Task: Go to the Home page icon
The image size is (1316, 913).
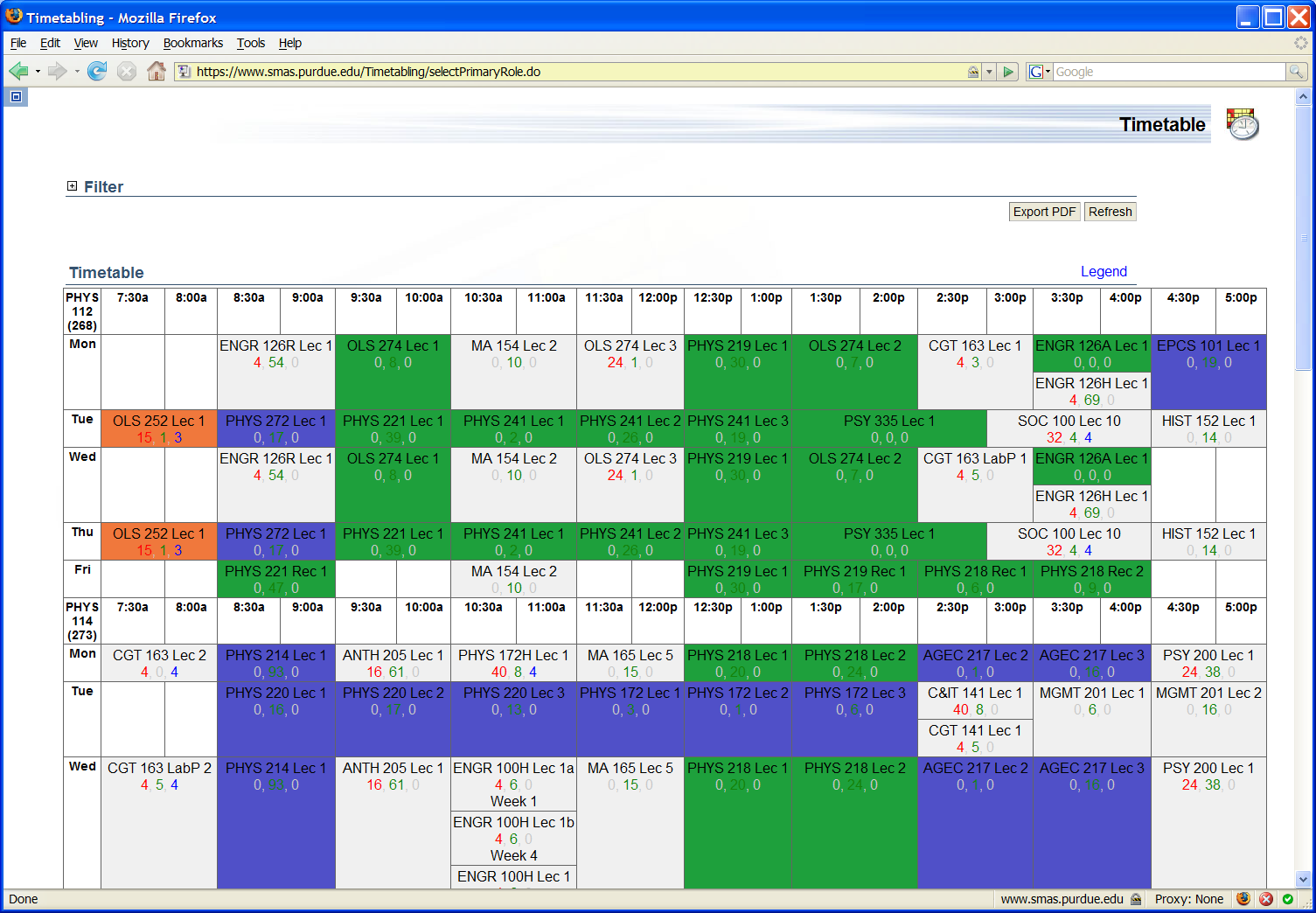Action: [x=157, y=72]
